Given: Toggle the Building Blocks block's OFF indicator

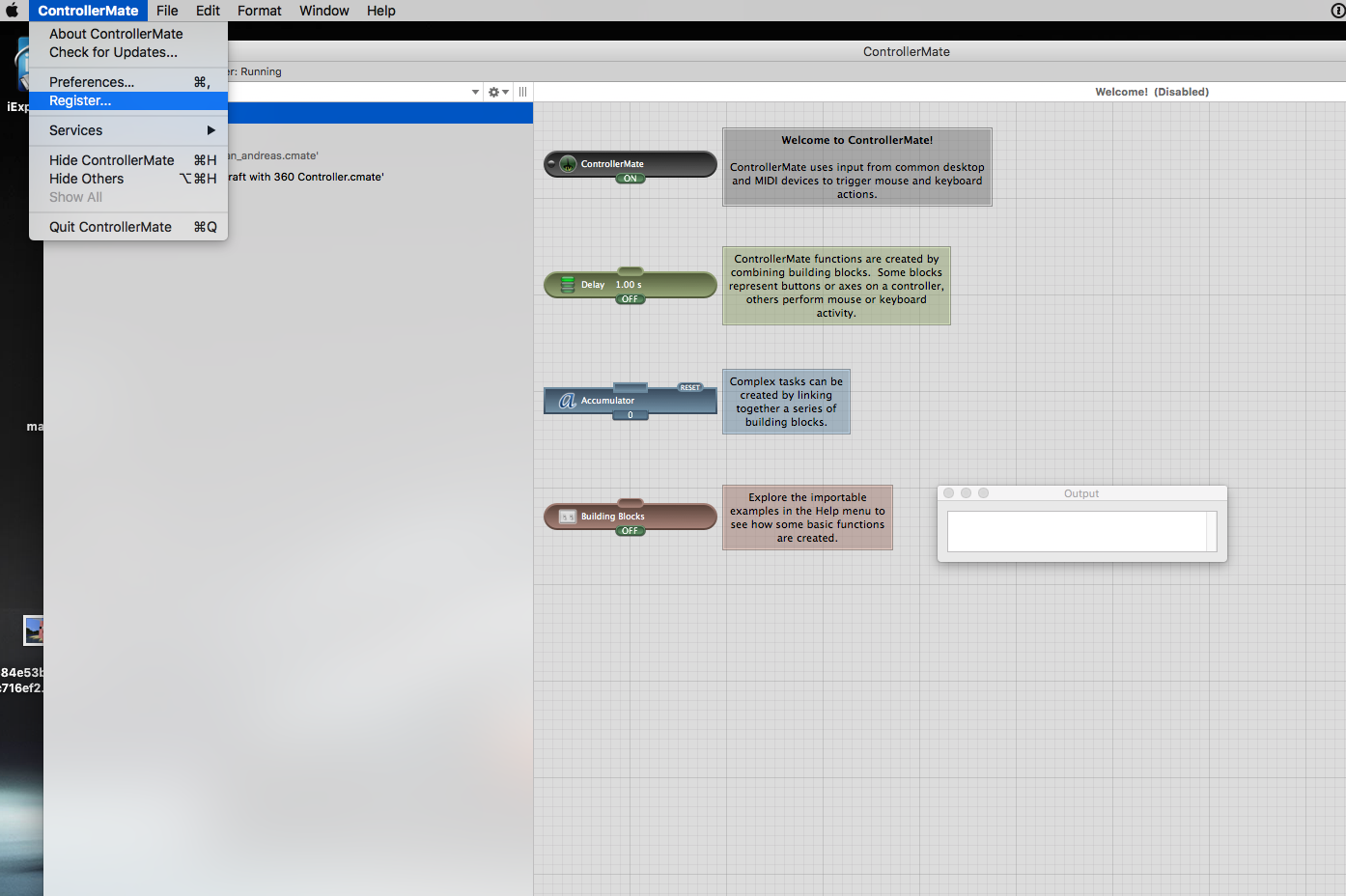Looking at the screenshot, I should point(631,531).
